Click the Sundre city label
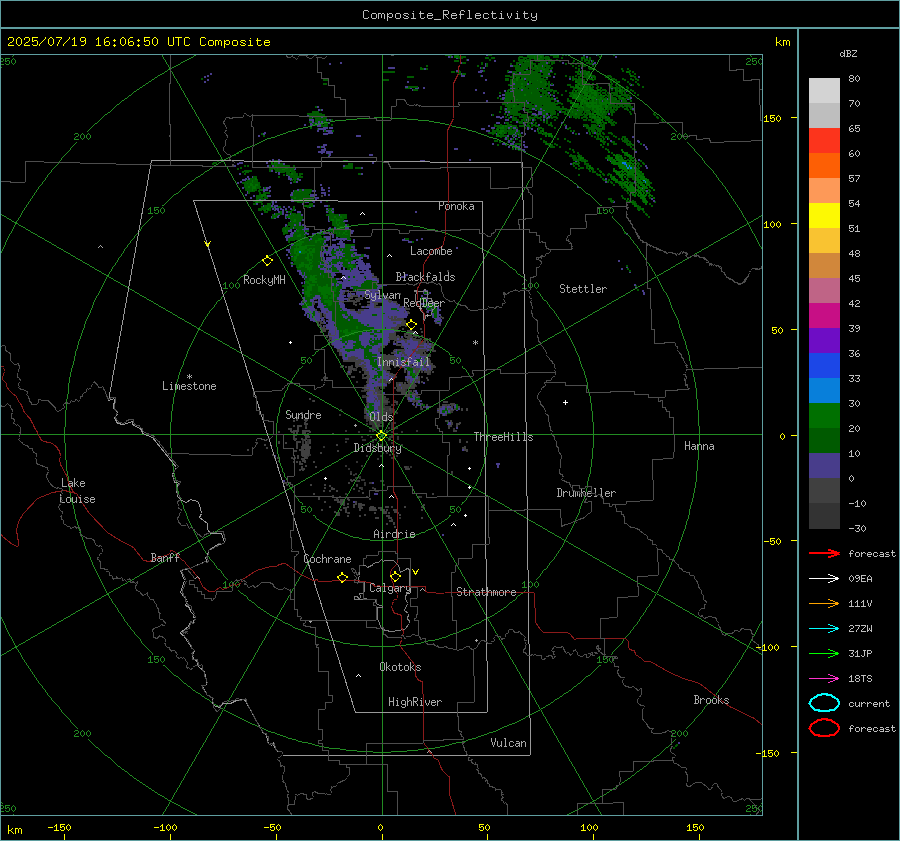Image resolution: width=900 pixels, height=841 pixels. pos(303,415)
